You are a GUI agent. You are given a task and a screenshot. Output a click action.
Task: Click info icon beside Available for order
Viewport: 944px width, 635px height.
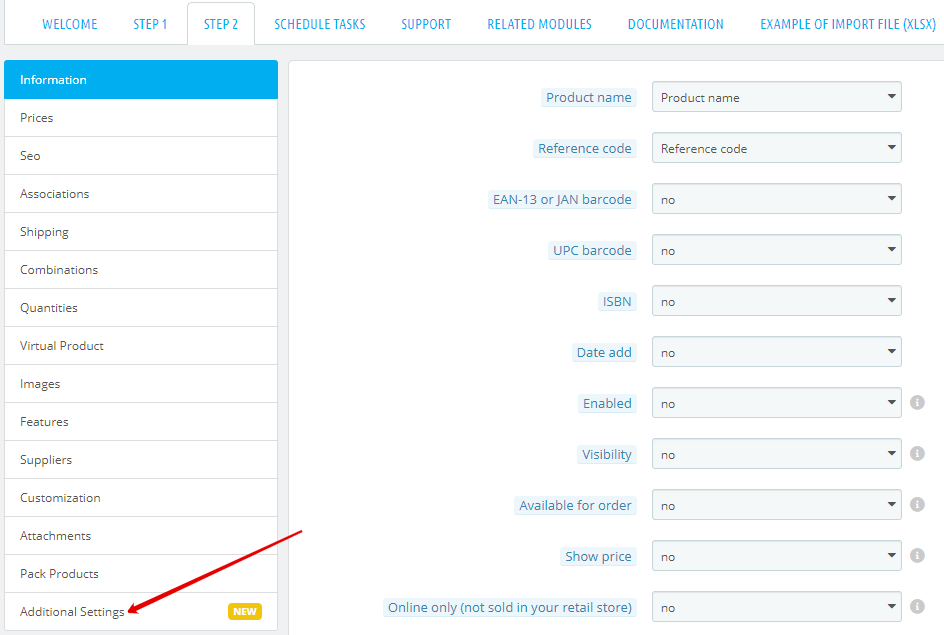pos(917,504)
